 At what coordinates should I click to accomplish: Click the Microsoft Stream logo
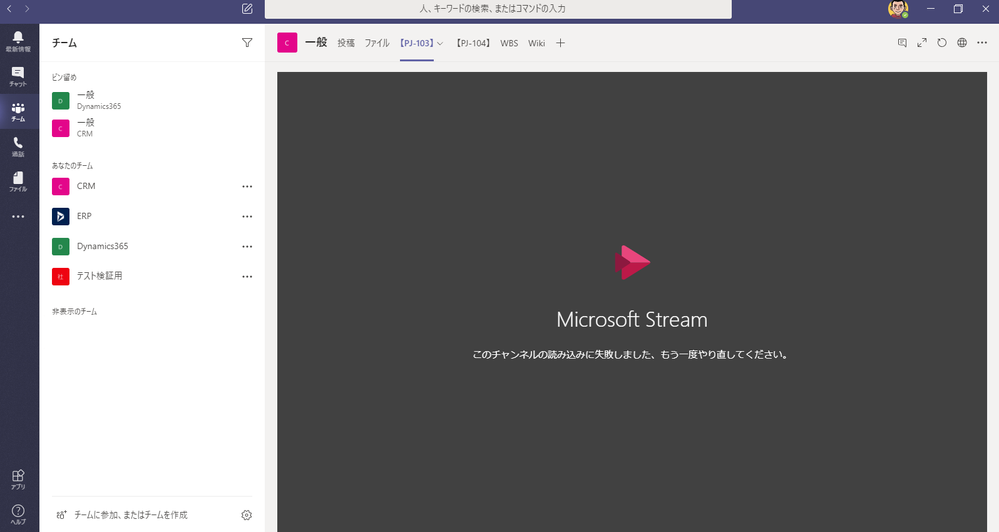[632, 262]
